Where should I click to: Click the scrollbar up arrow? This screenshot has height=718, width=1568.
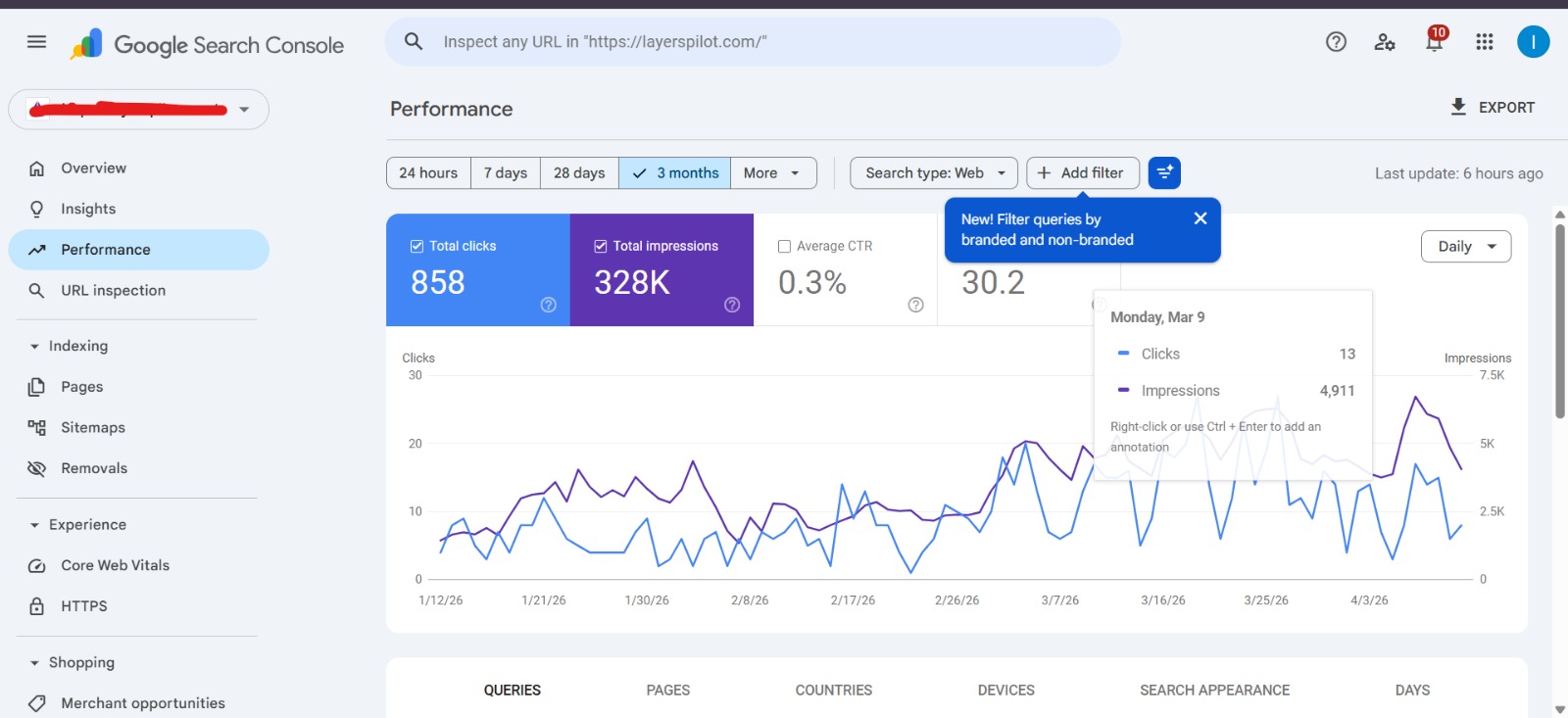click(1560, 215)
